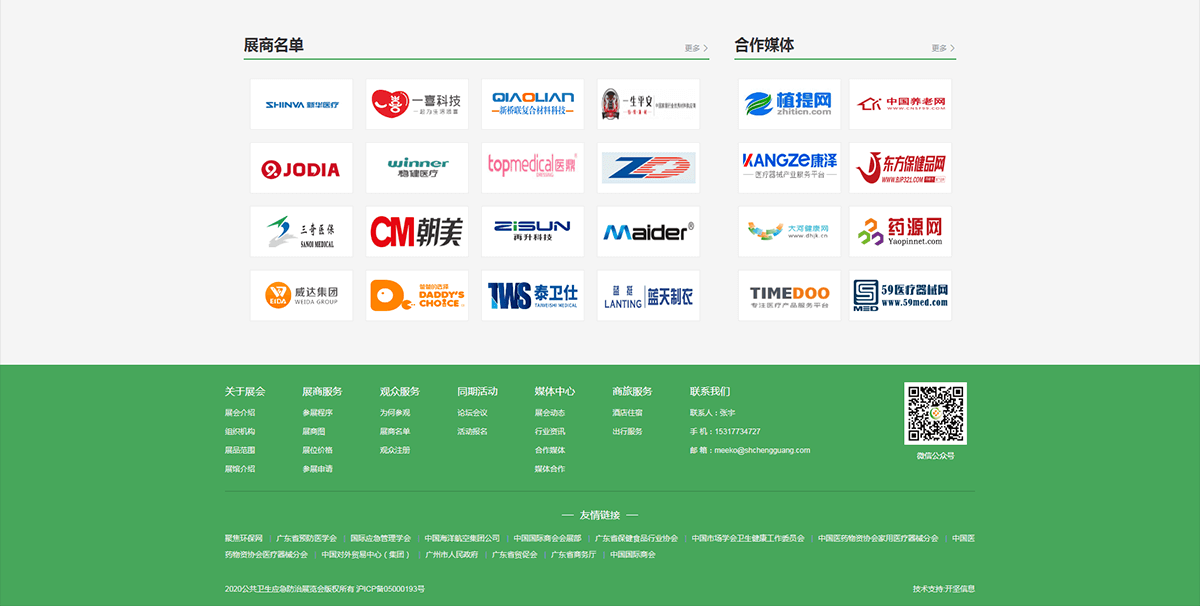Open the SHINVA 新华医疗 exhibitor logo
The width and height of the screenshot is (1200, 606).
[301, 104]
